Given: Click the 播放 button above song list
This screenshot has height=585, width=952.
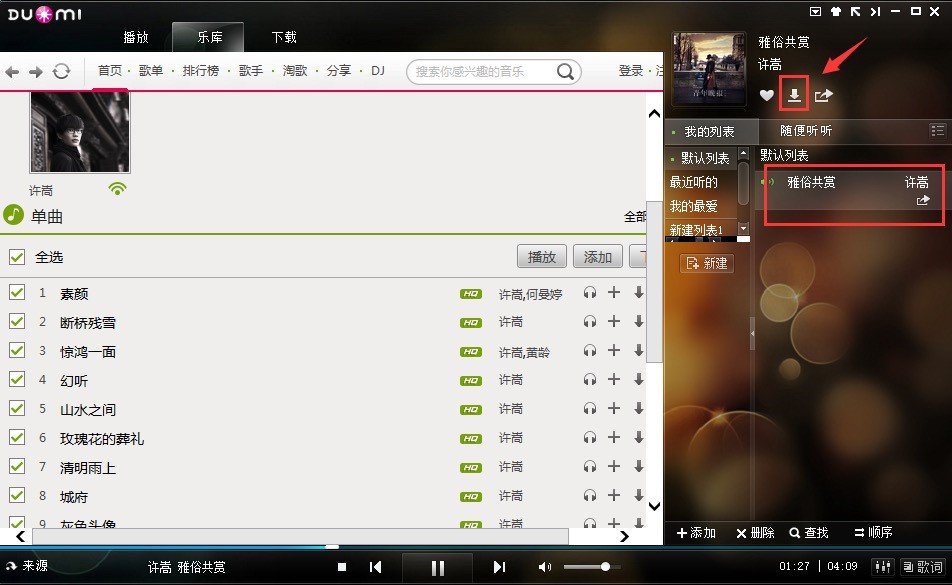Looking at the screenshot, I should [542, 257].
